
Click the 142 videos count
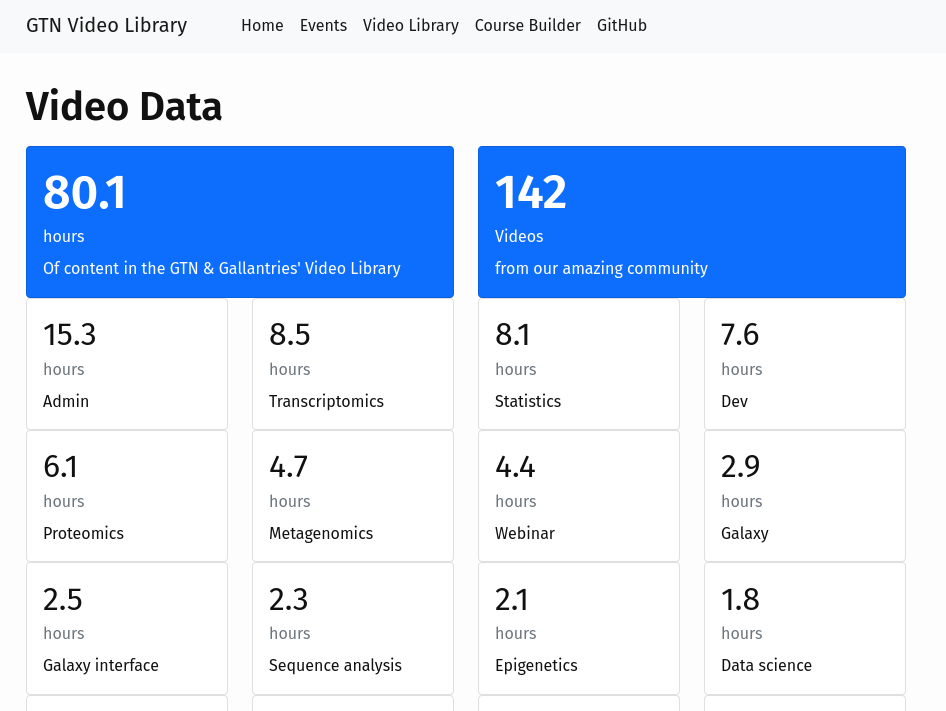pos(531,193)
